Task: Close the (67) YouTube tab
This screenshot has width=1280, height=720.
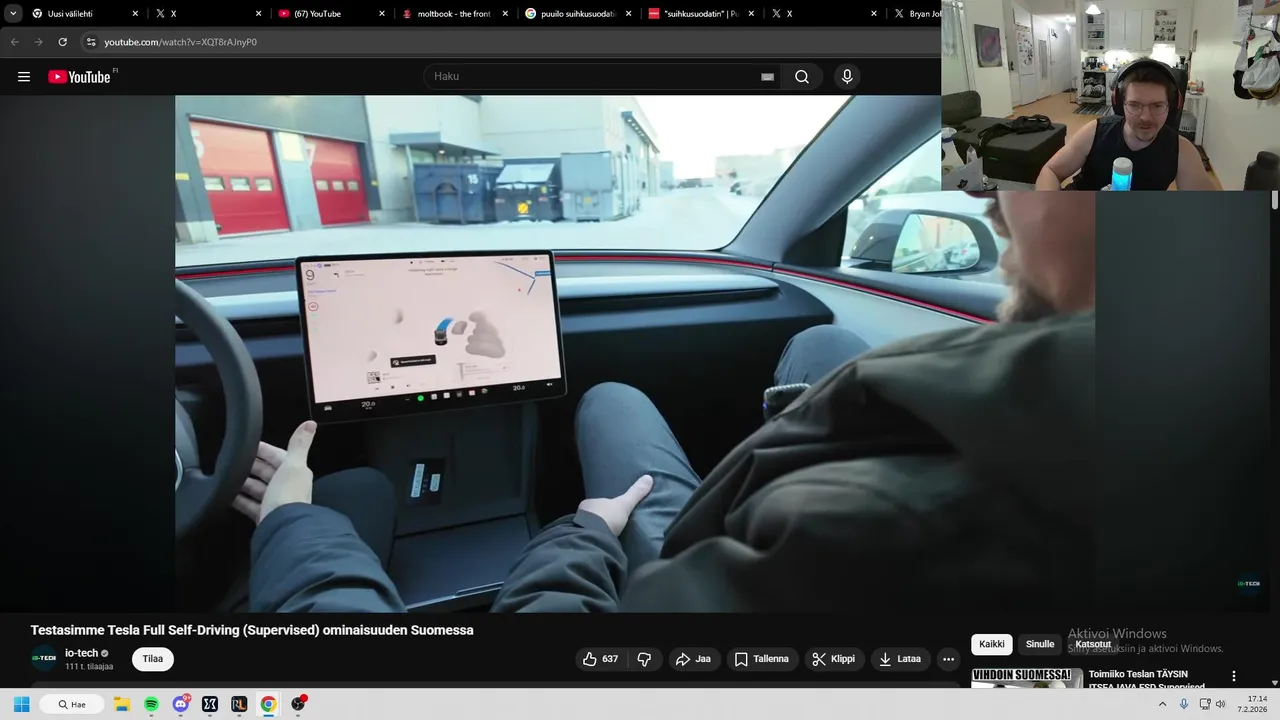Action: click(381, 14)
